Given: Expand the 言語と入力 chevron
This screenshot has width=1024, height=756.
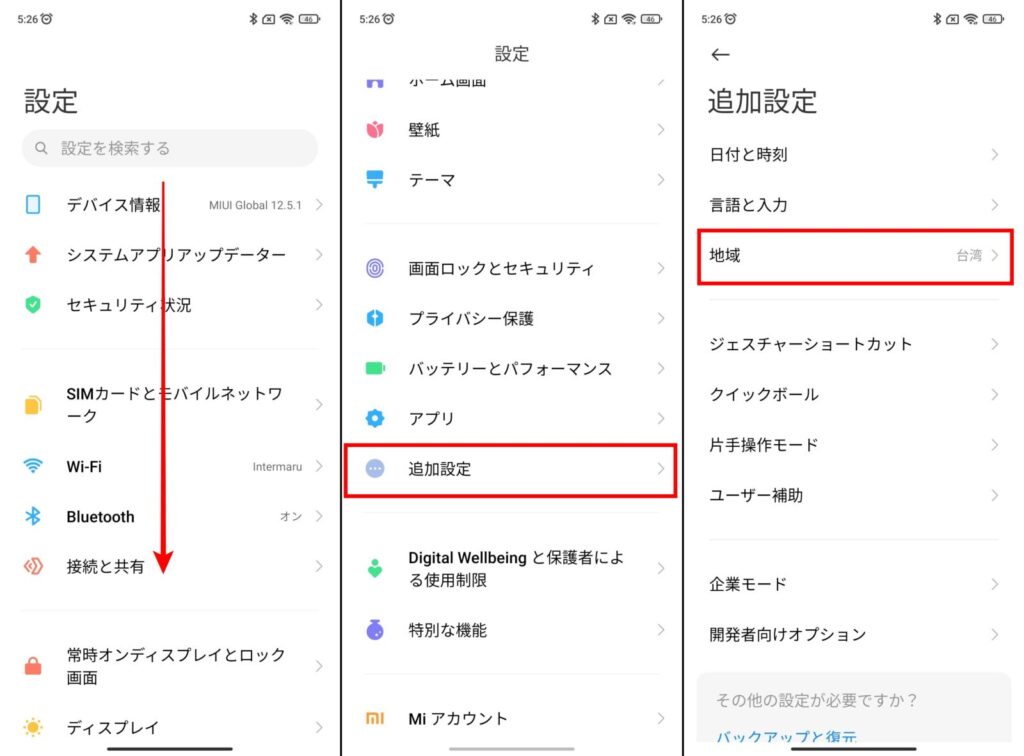Looking at the screenshot, I should pyautogui.click(x=994, y=205).
